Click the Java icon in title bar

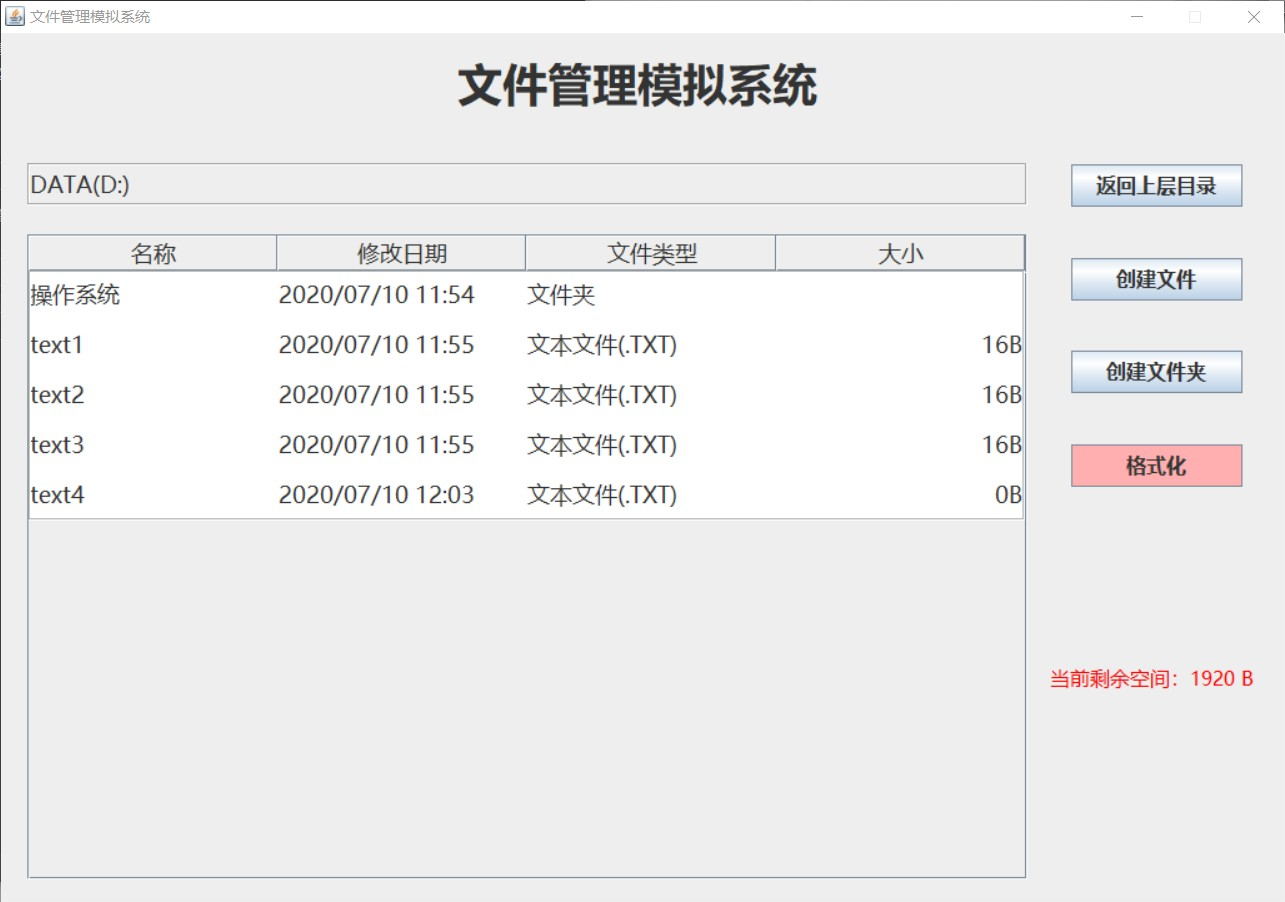pyautogui.click(x=15, y=16)
